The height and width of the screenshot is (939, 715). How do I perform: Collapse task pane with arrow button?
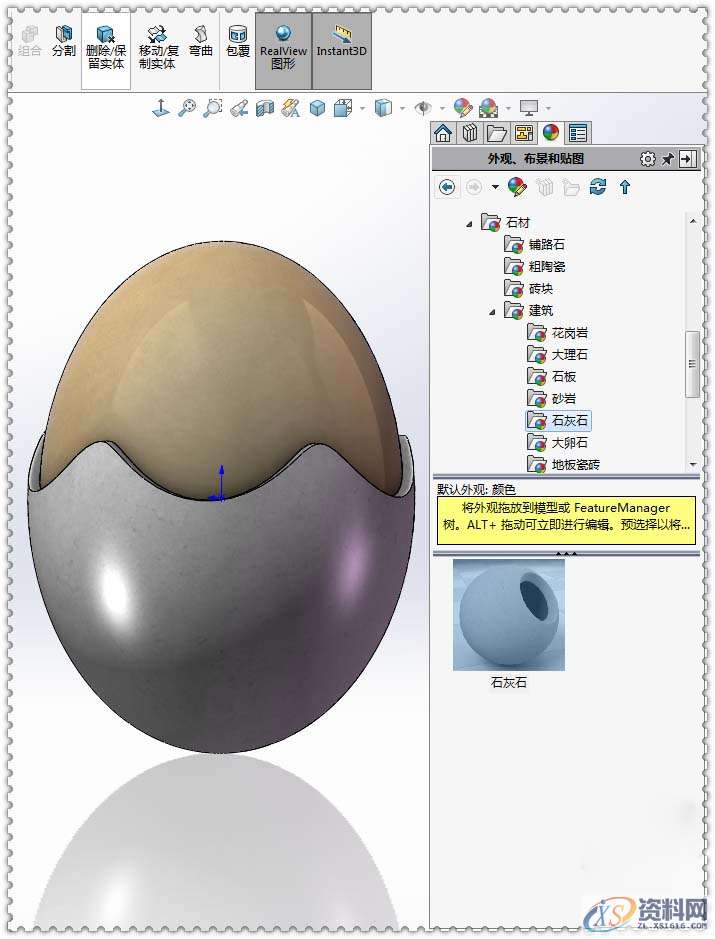tap(687, 159)
